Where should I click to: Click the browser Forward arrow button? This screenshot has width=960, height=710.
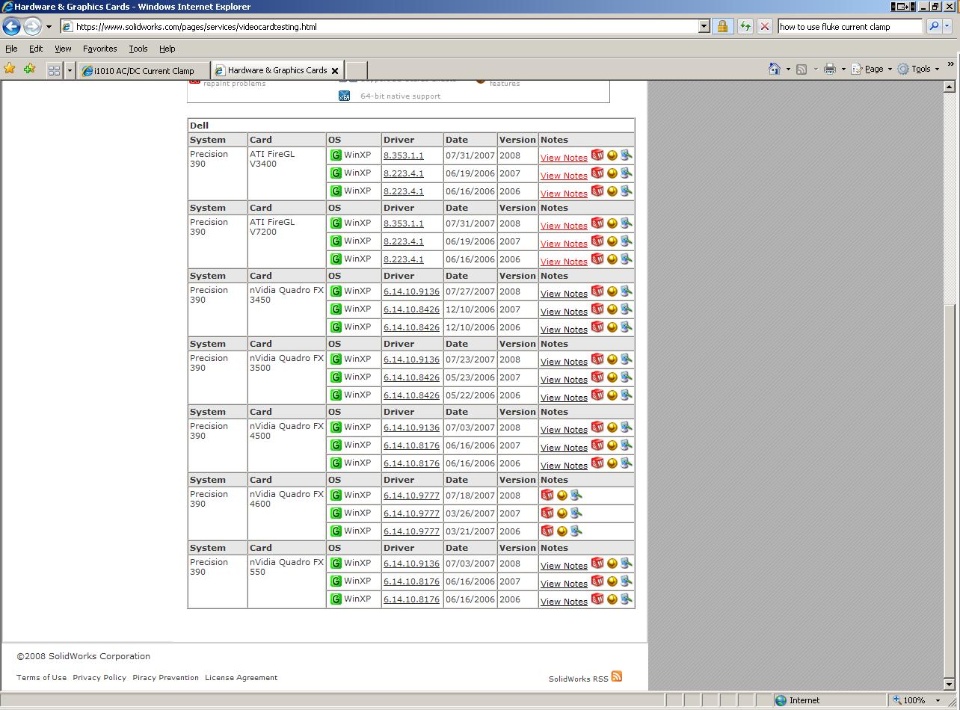(32, 26)
